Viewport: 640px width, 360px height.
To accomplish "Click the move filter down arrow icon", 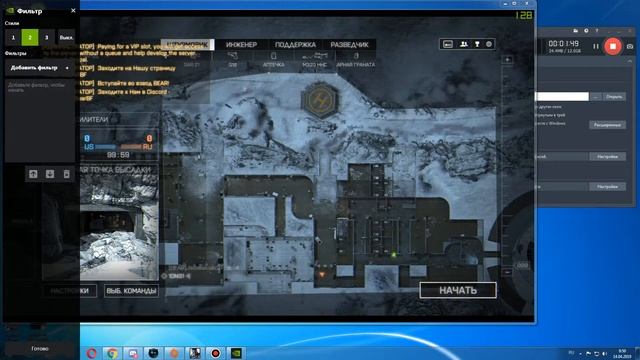I will 50,174.
